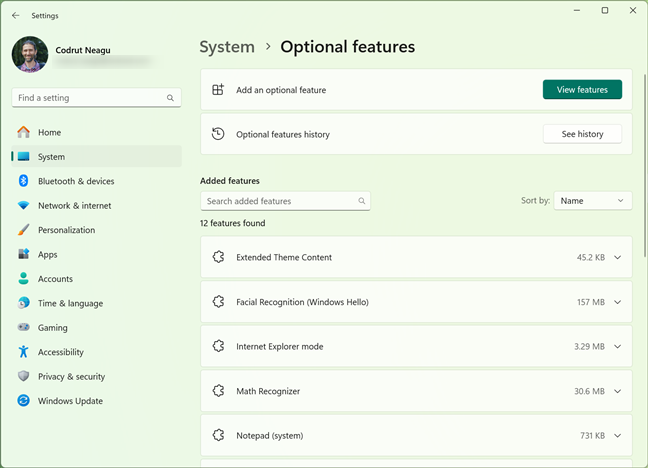Click the 731 KB size value
The width and height of the screenshot is (648, 468).
click(x=592, y=435)
